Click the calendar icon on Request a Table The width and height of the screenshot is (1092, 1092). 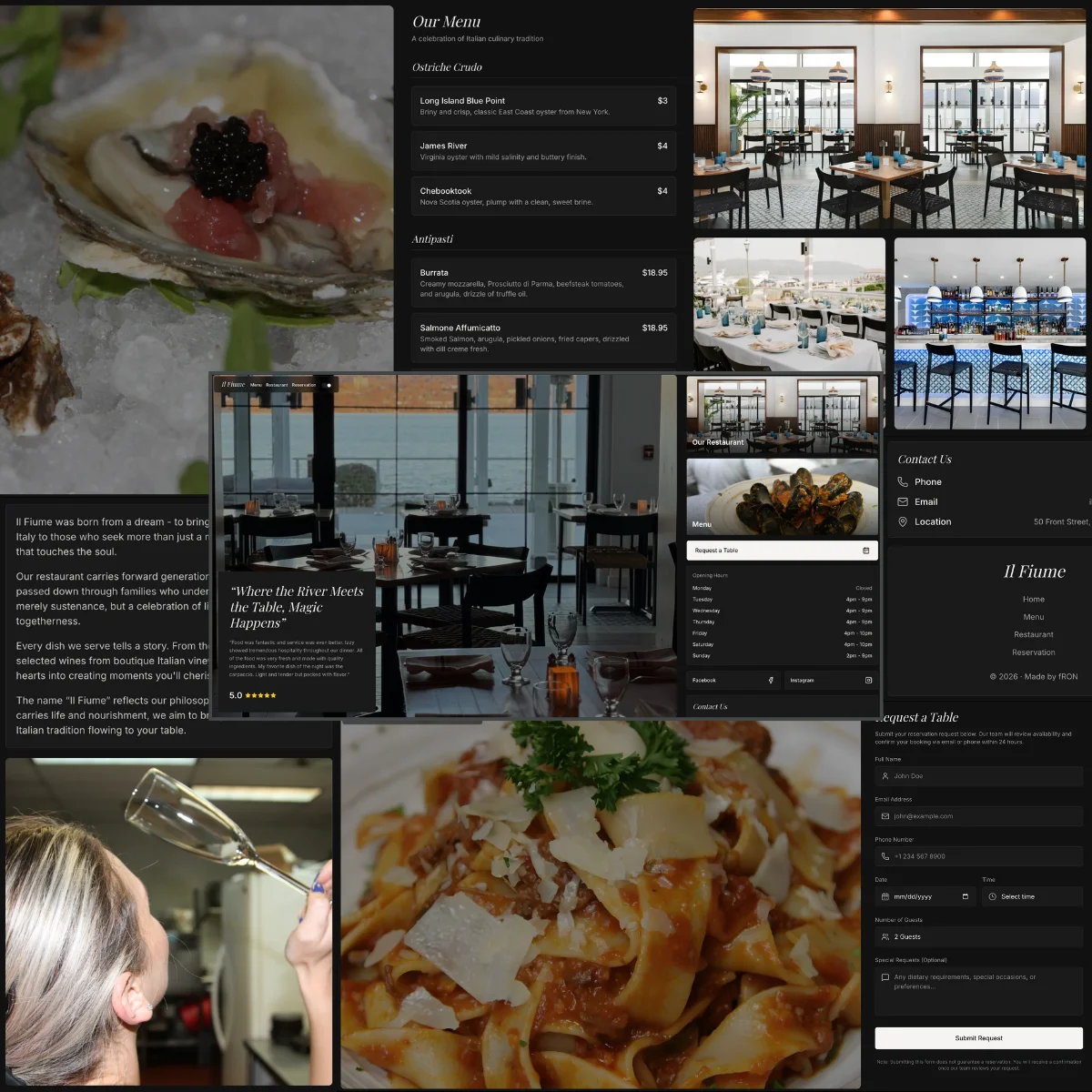(866, 551)
